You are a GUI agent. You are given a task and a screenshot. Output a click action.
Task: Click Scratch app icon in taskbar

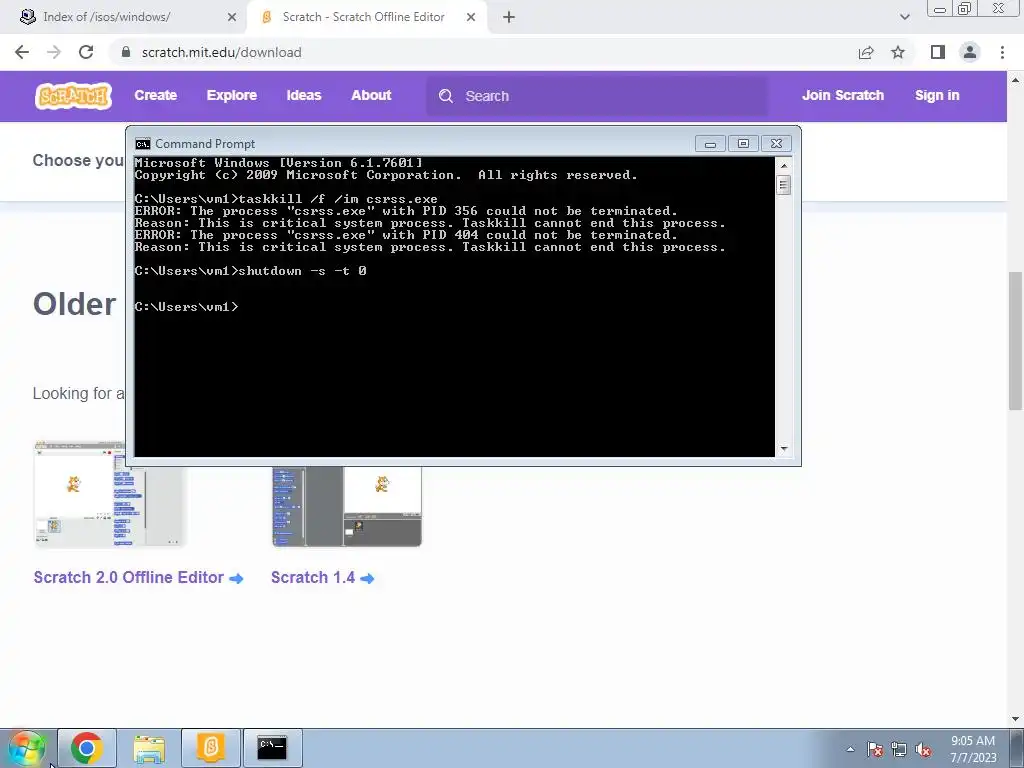tap(210, 748)
